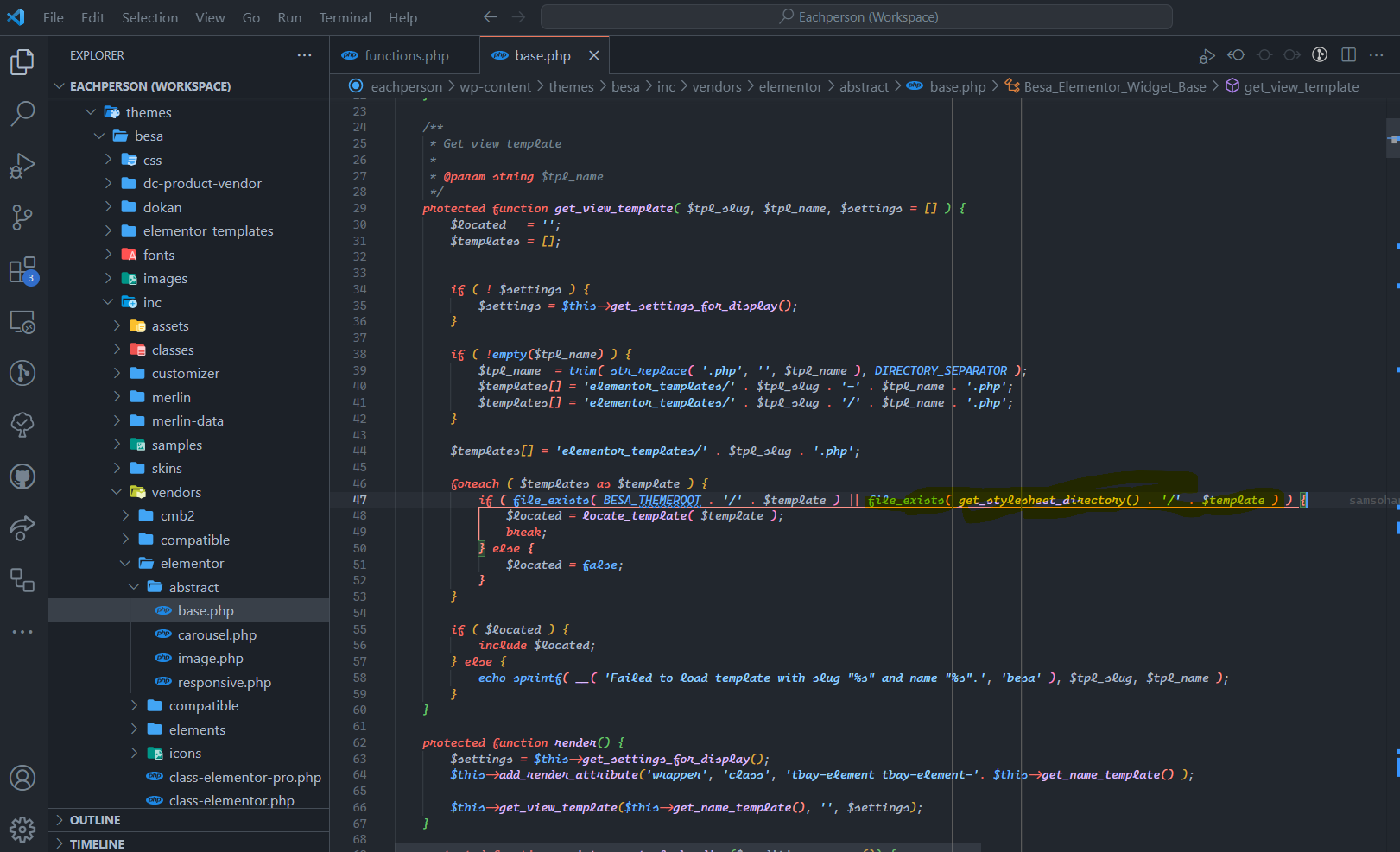Click the Eachperson (Workspace) command search box

point(856,17)
